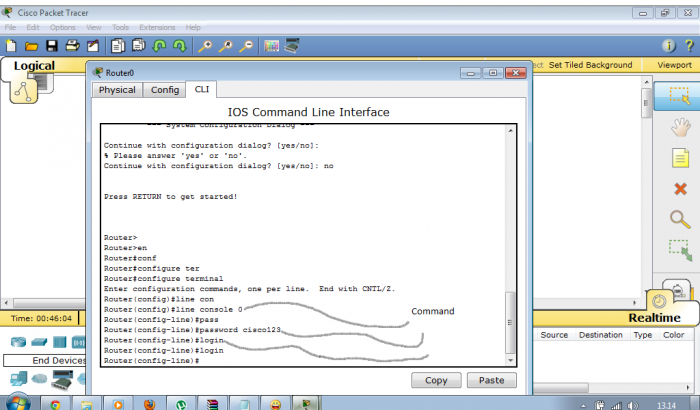The height and width of the screenshot is (410, 700).
Task: Click the volume icon in system tray
Action: [x=631, y=405]
